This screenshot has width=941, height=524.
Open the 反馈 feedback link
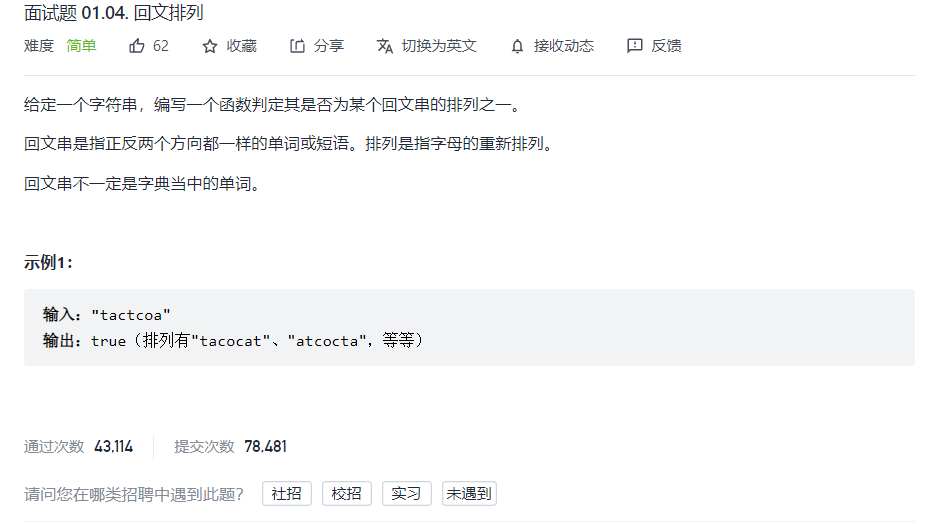[x=666, y=46]
